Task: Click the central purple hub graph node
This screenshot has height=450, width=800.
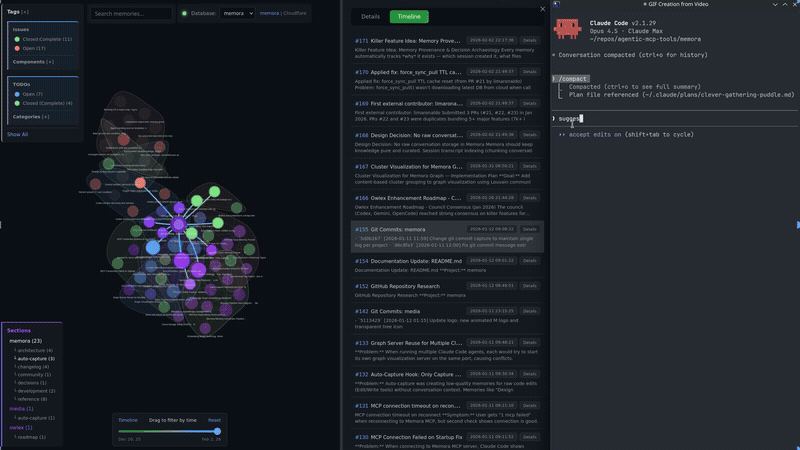Action: tap(179, 224)
